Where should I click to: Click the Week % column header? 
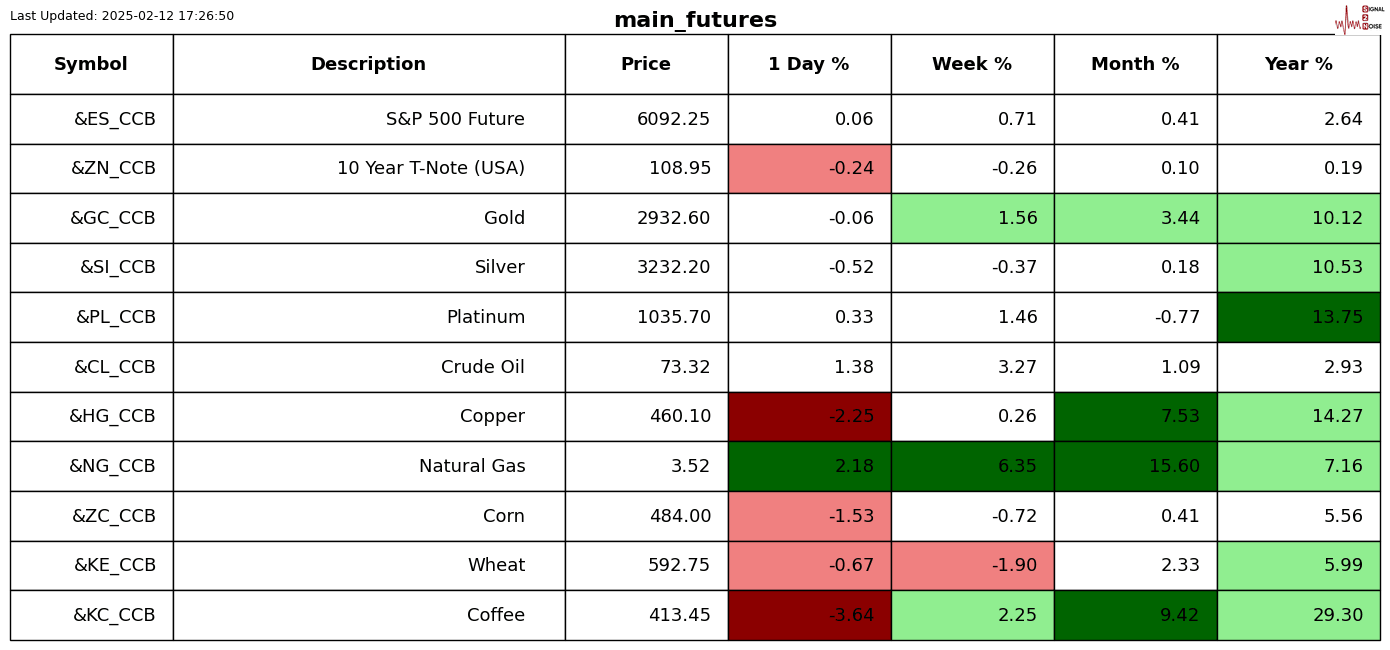972,64
